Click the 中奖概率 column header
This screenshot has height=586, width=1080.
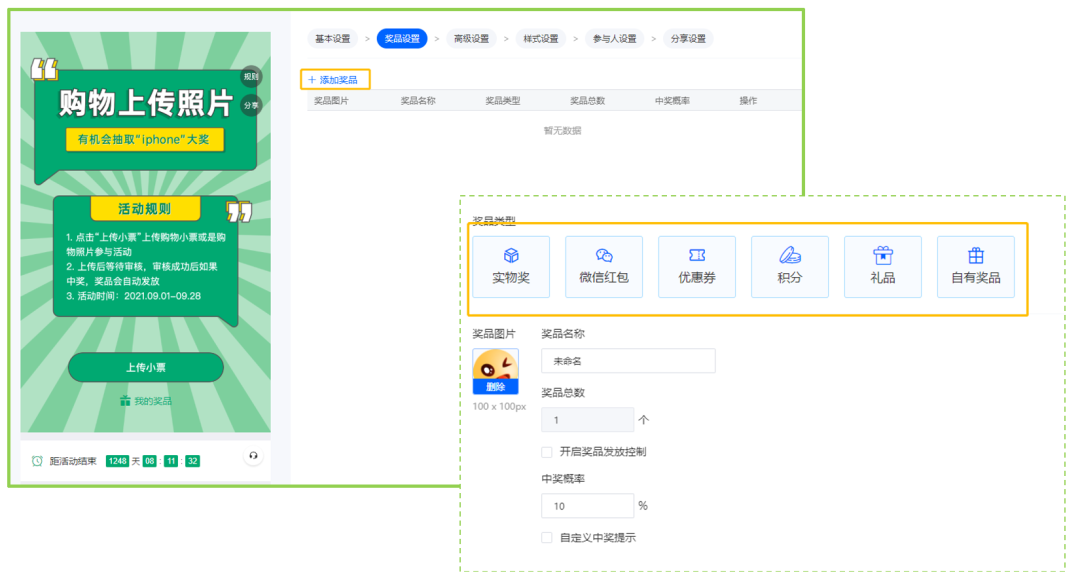pyautogui.click(x=672, y=101)
